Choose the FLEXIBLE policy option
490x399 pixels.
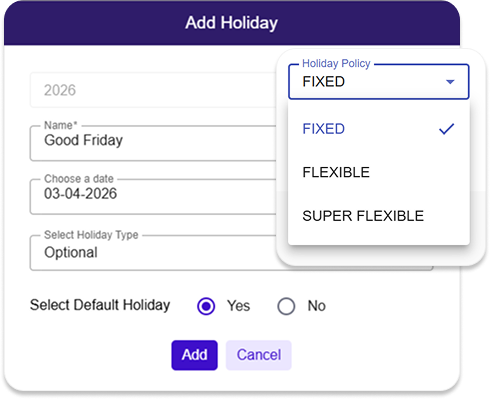(x=379, y=172)
